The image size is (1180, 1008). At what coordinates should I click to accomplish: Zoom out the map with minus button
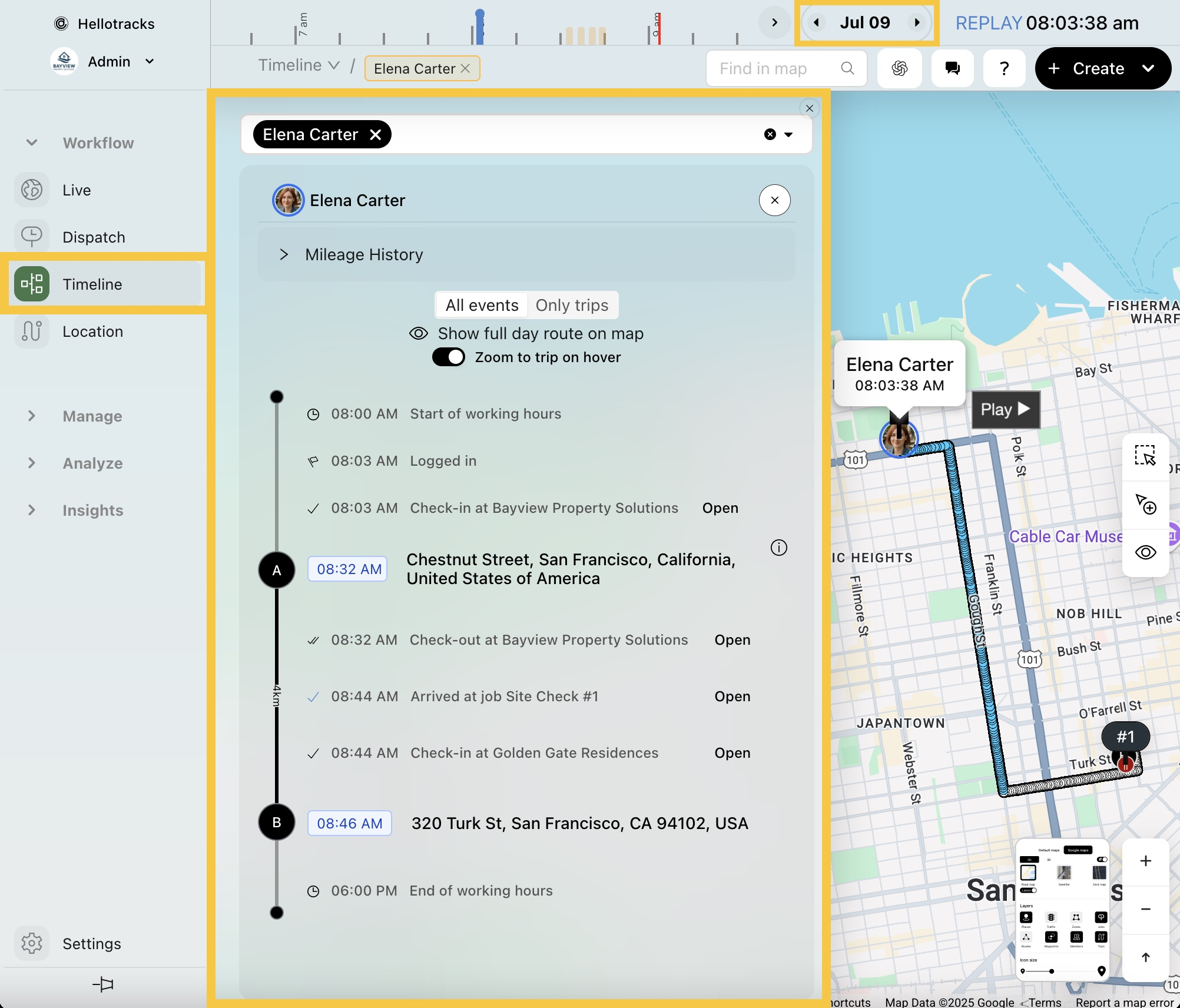point(1145,909)
